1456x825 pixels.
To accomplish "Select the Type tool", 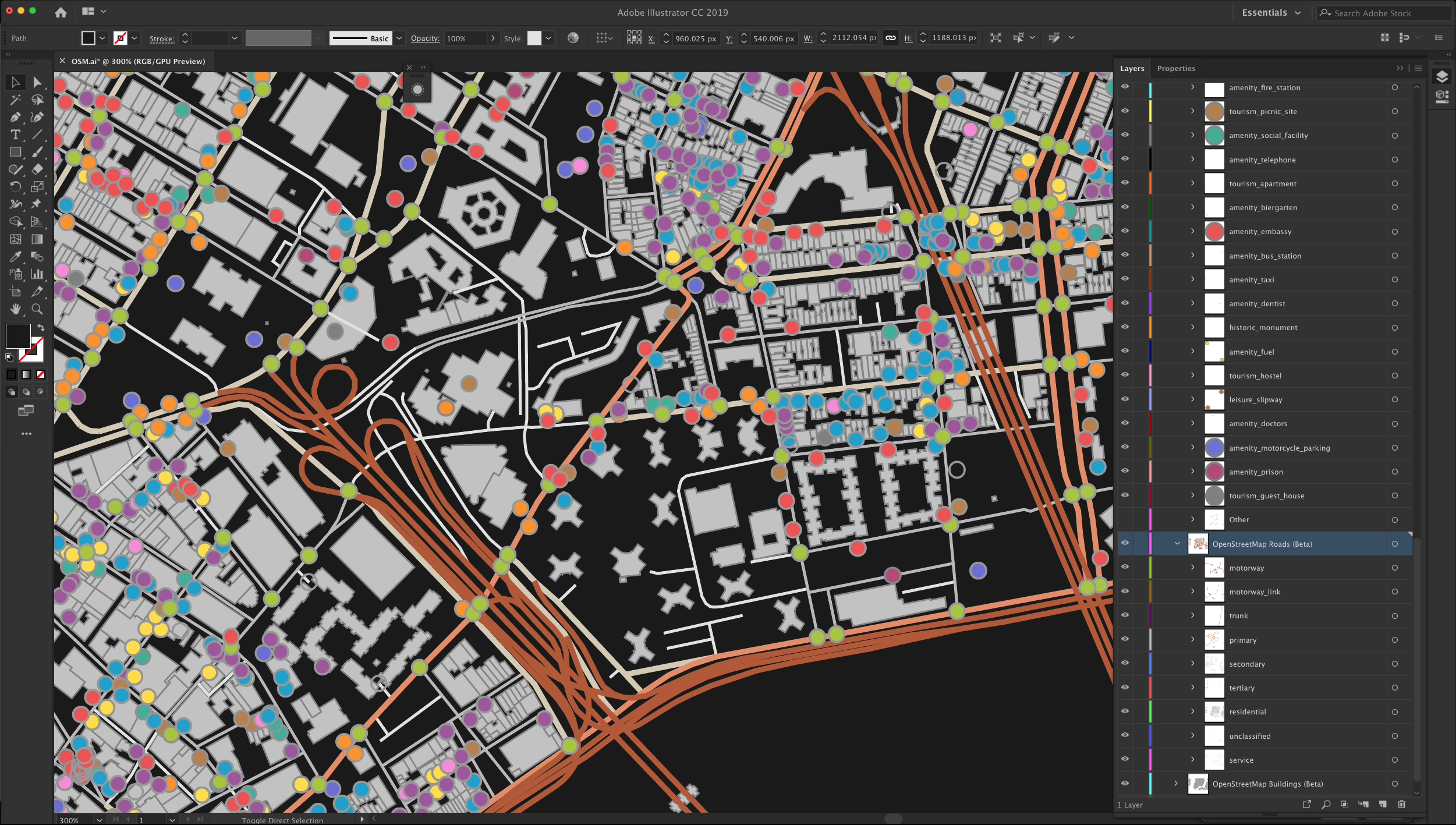I will [x=15, y=134].
